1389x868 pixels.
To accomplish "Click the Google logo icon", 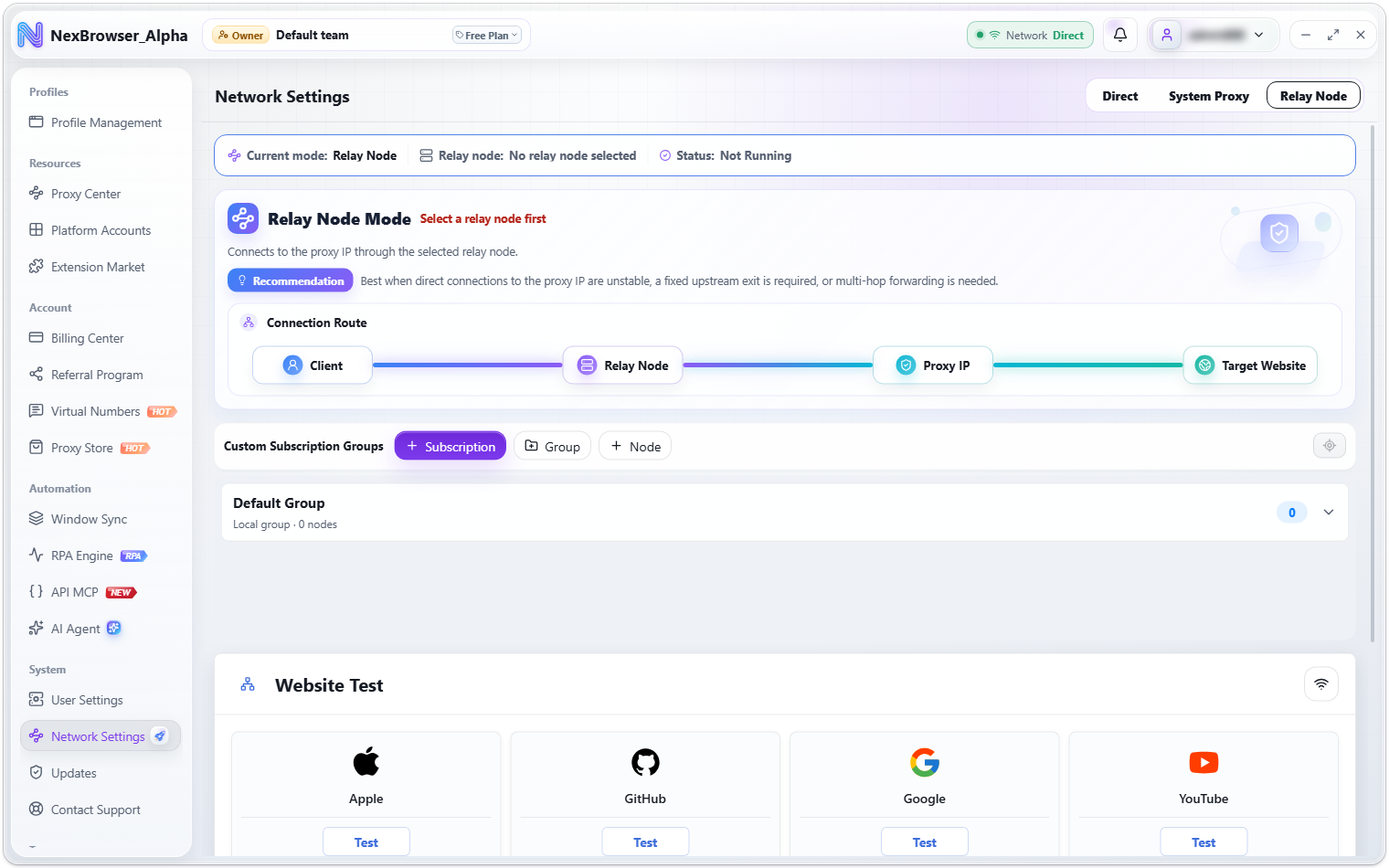I will click(x=925, y=762).
